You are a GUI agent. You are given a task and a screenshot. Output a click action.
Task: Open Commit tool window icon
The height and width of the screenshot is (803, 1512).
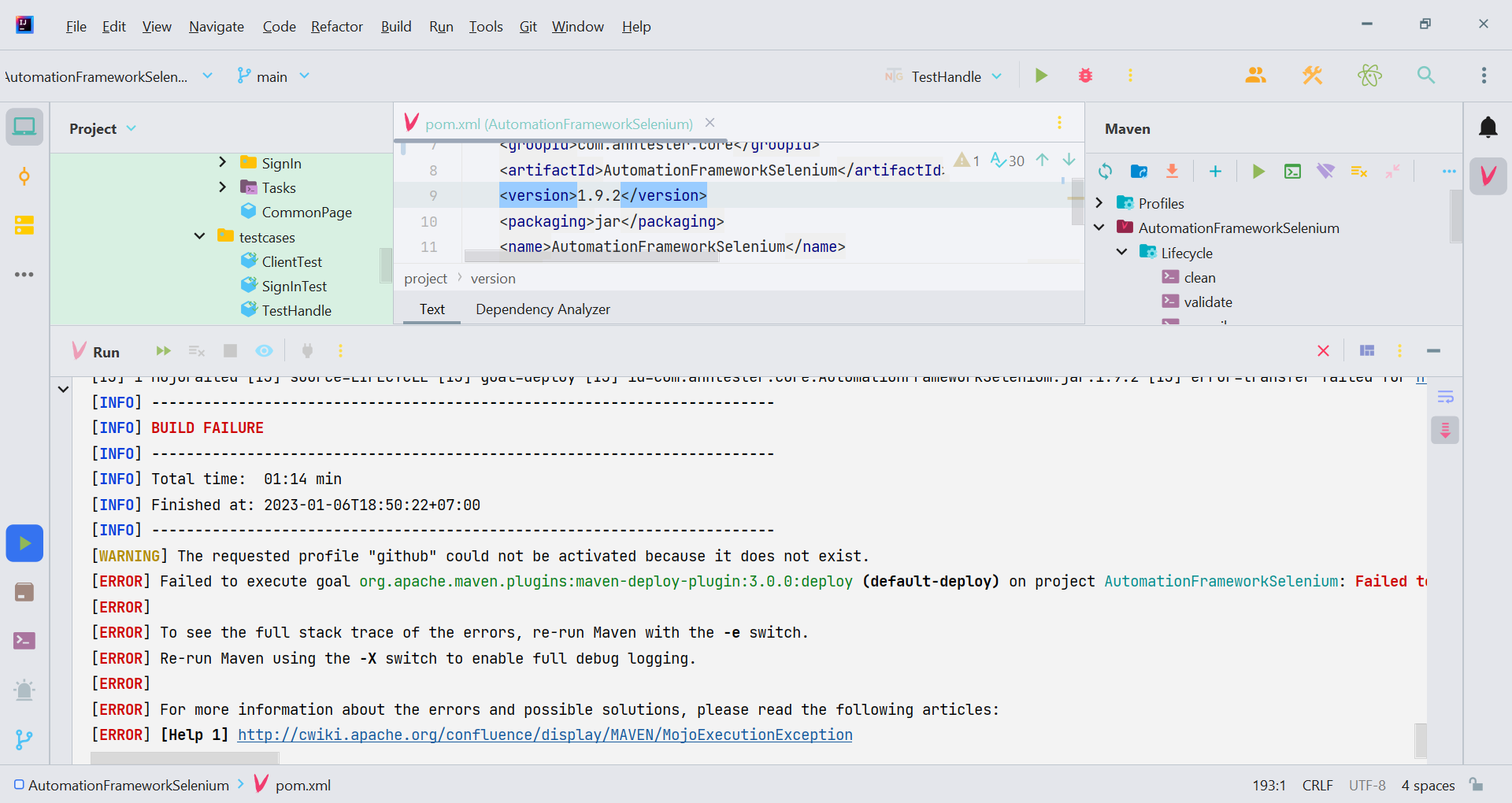[24, 176]
